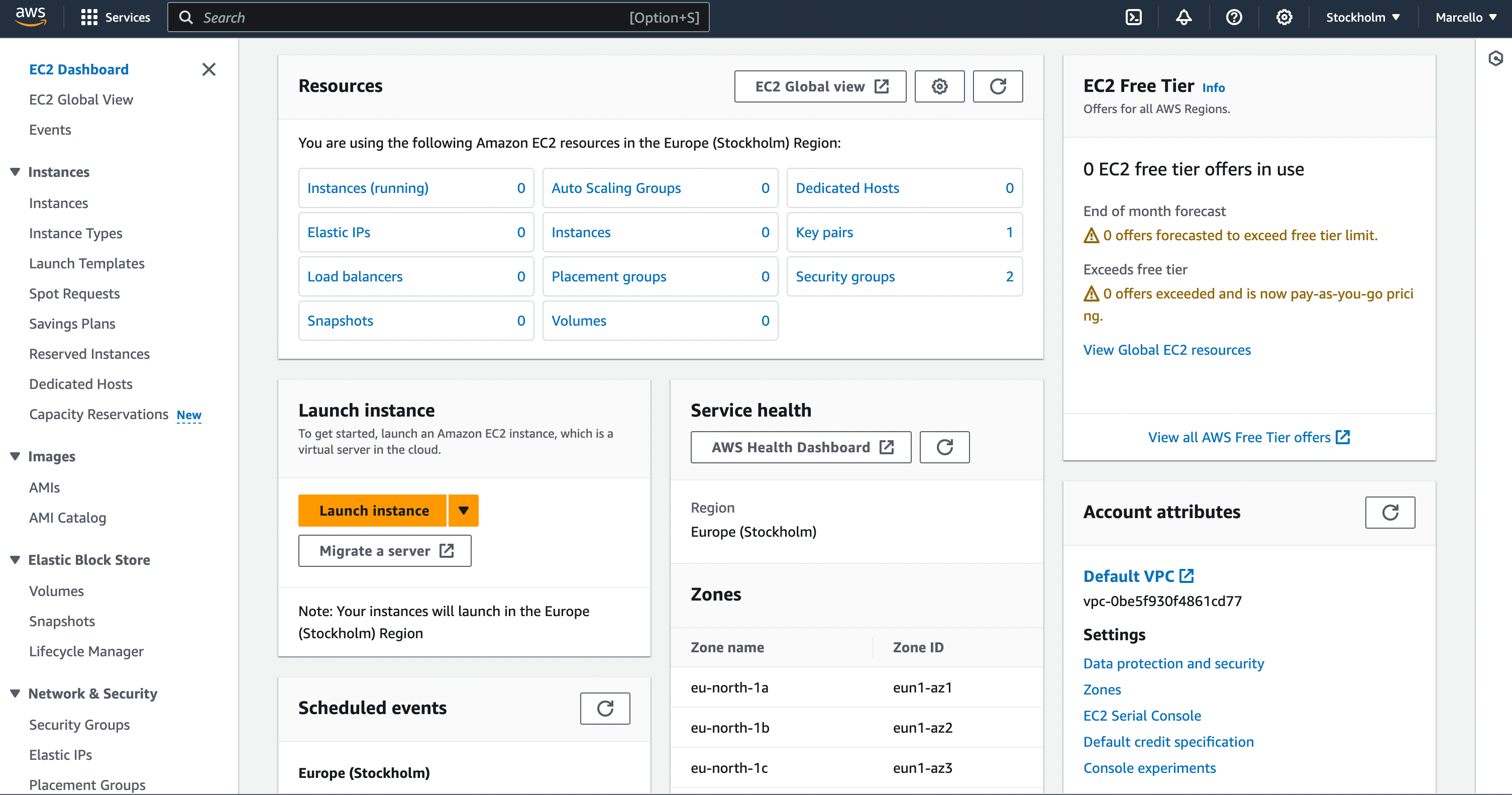Screen dimensions: 1512x795
Task: Click the search input field
Action: [x=438, y=18]
